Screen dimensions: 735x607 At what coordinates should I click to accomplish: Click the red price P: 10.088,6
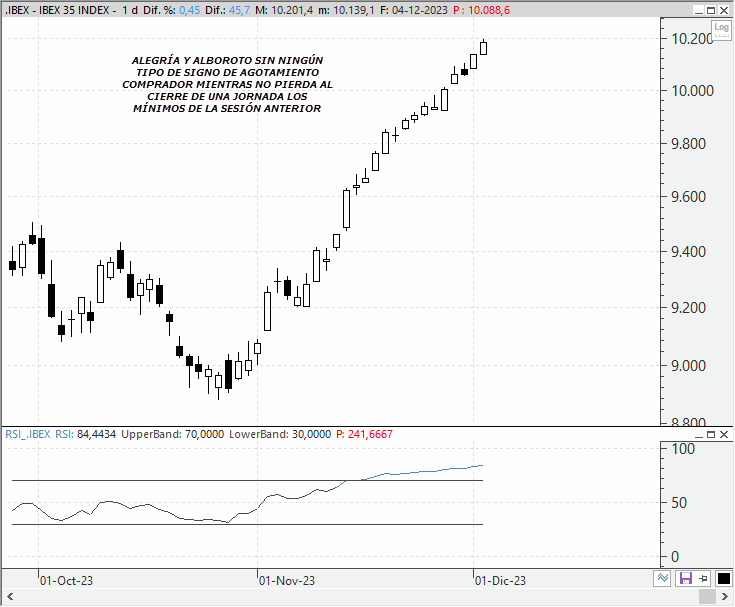[481, 10]
